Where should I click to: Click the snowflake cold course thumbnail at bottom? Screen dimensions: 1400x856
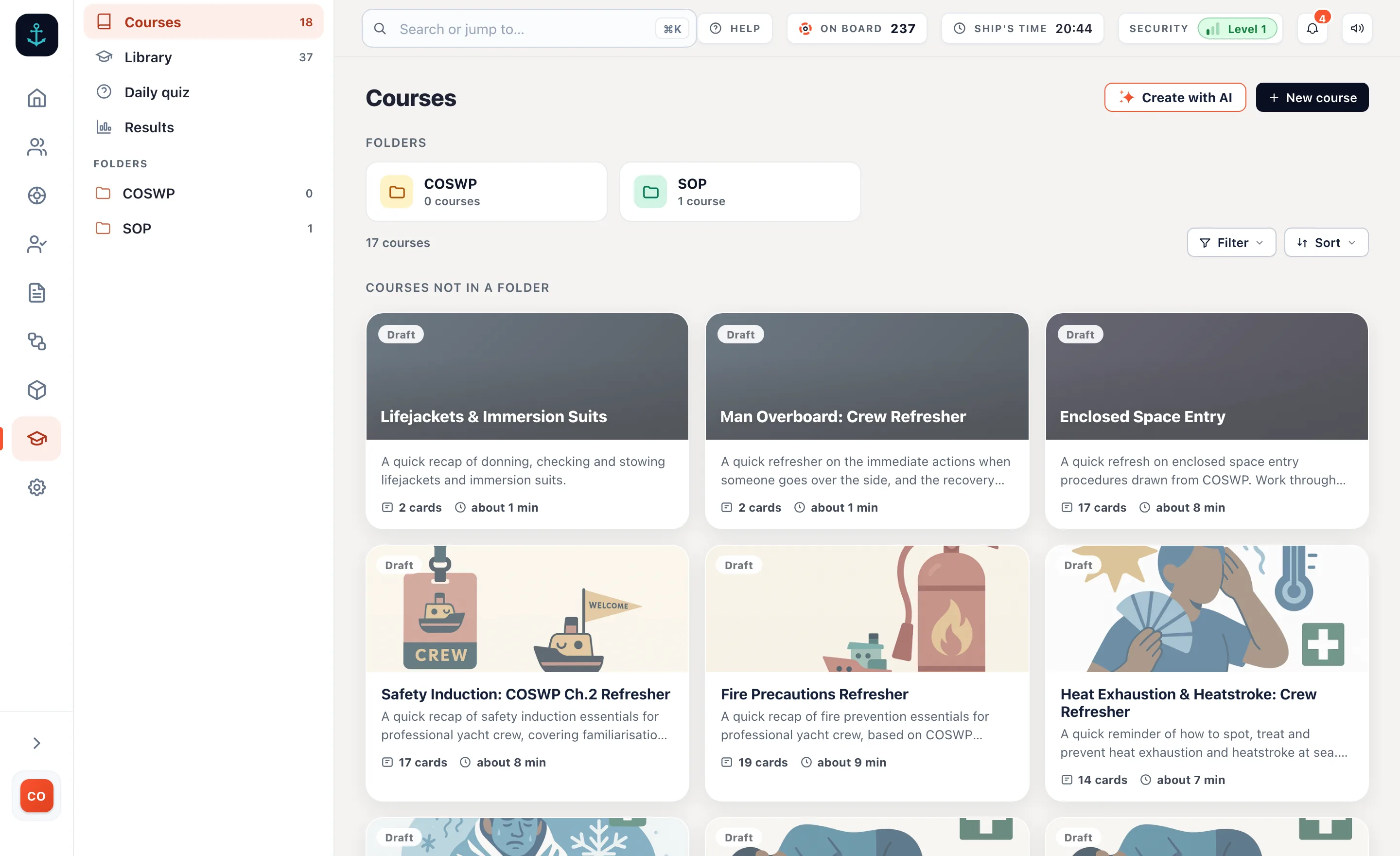(527, 837)
